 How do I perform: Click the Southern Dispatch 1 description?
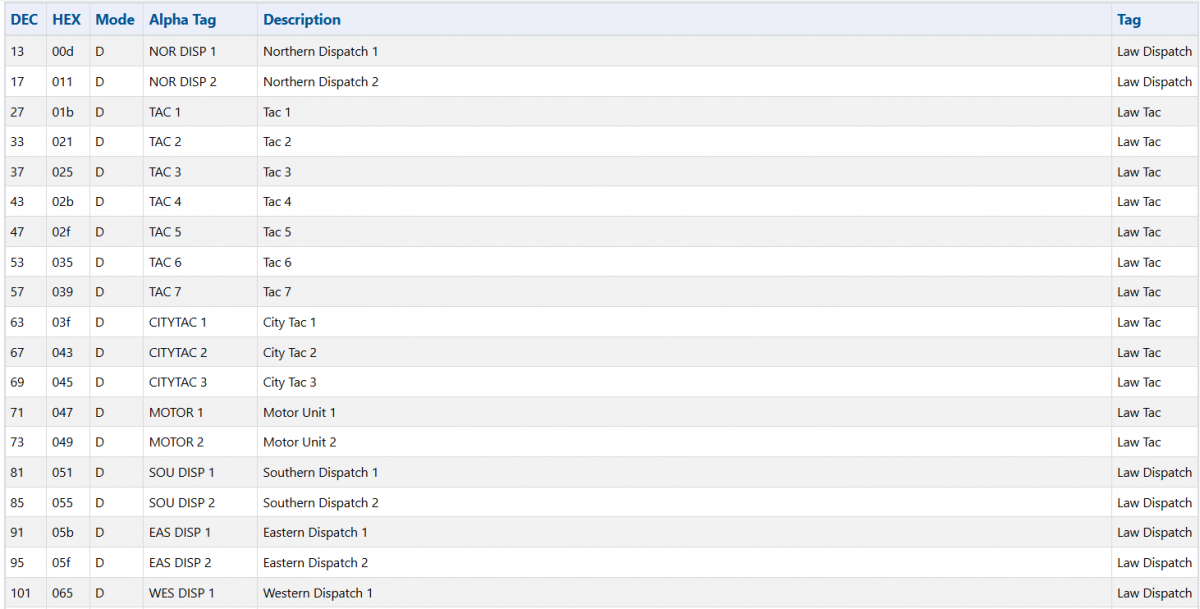tap(321, 472)
